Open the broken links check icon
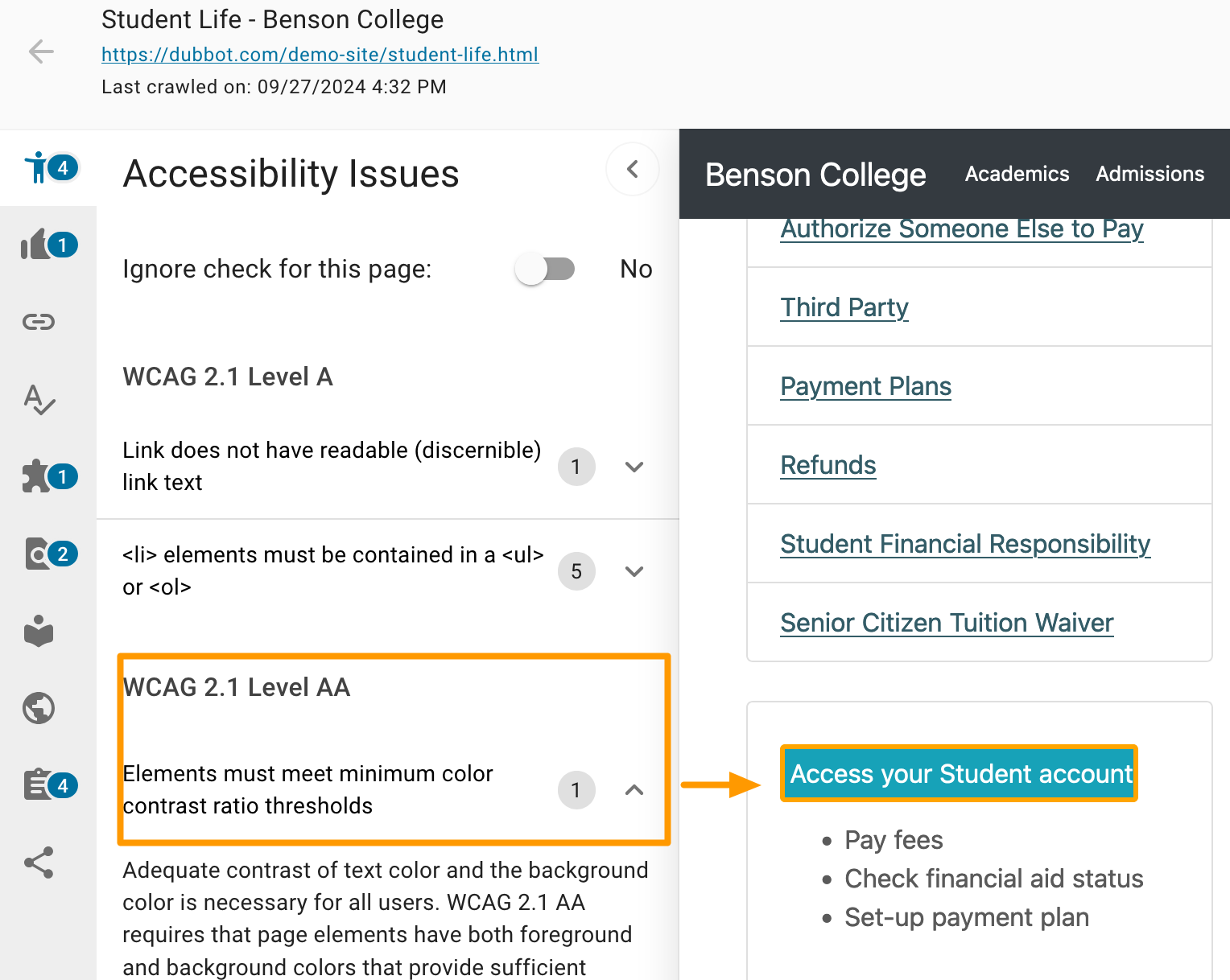Viewport: 1230px width, 980px height. point(39,322)
